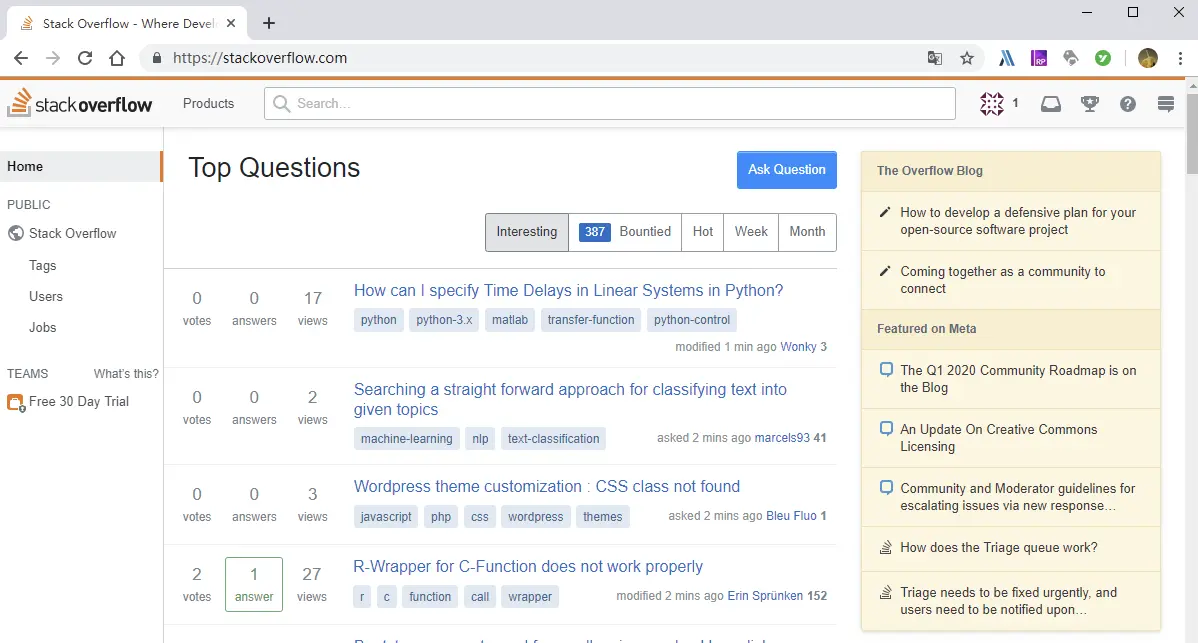Open a new browser tab with plus
This screenshot has width=1198, height=643.
[269, 23]
